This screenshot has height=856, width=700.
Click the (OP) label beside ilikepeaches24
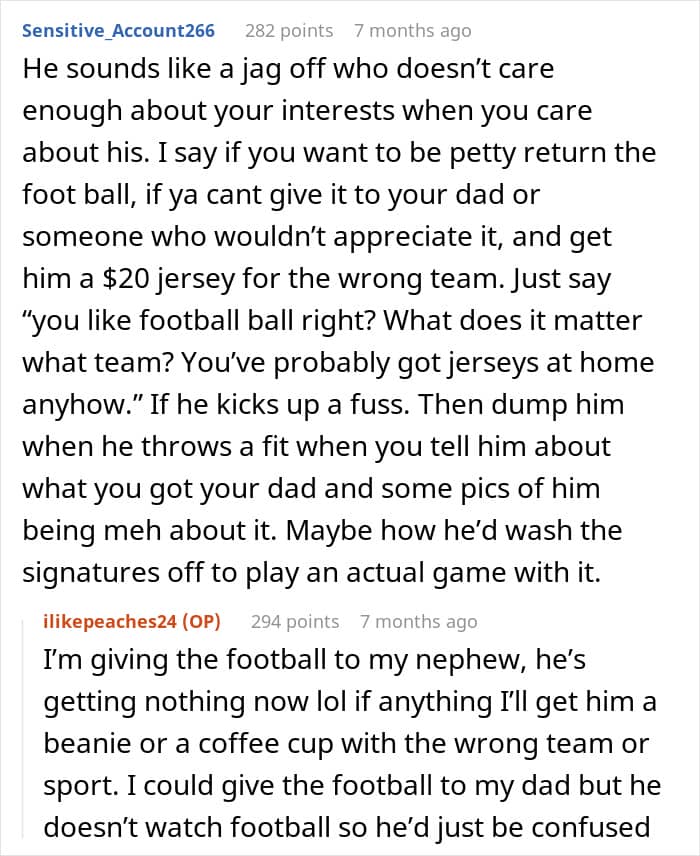(x=199, y=621)
